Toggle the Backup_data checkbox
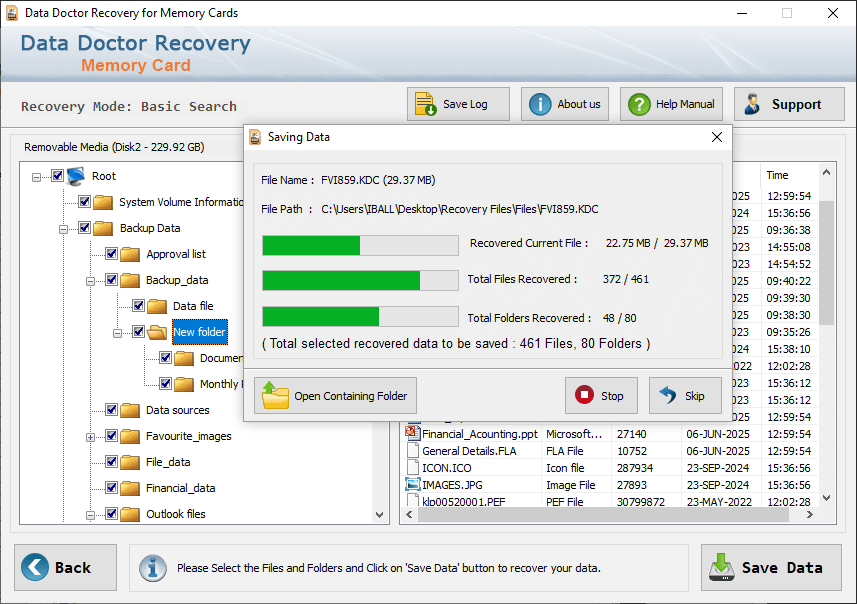 click(x=111, y=279)
